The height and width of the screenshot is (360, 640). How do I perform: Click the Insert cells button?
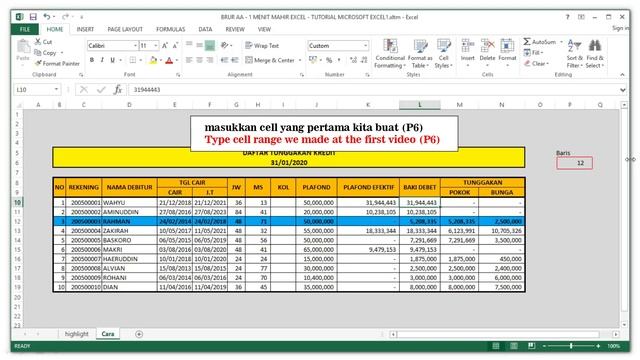[468, 53]
